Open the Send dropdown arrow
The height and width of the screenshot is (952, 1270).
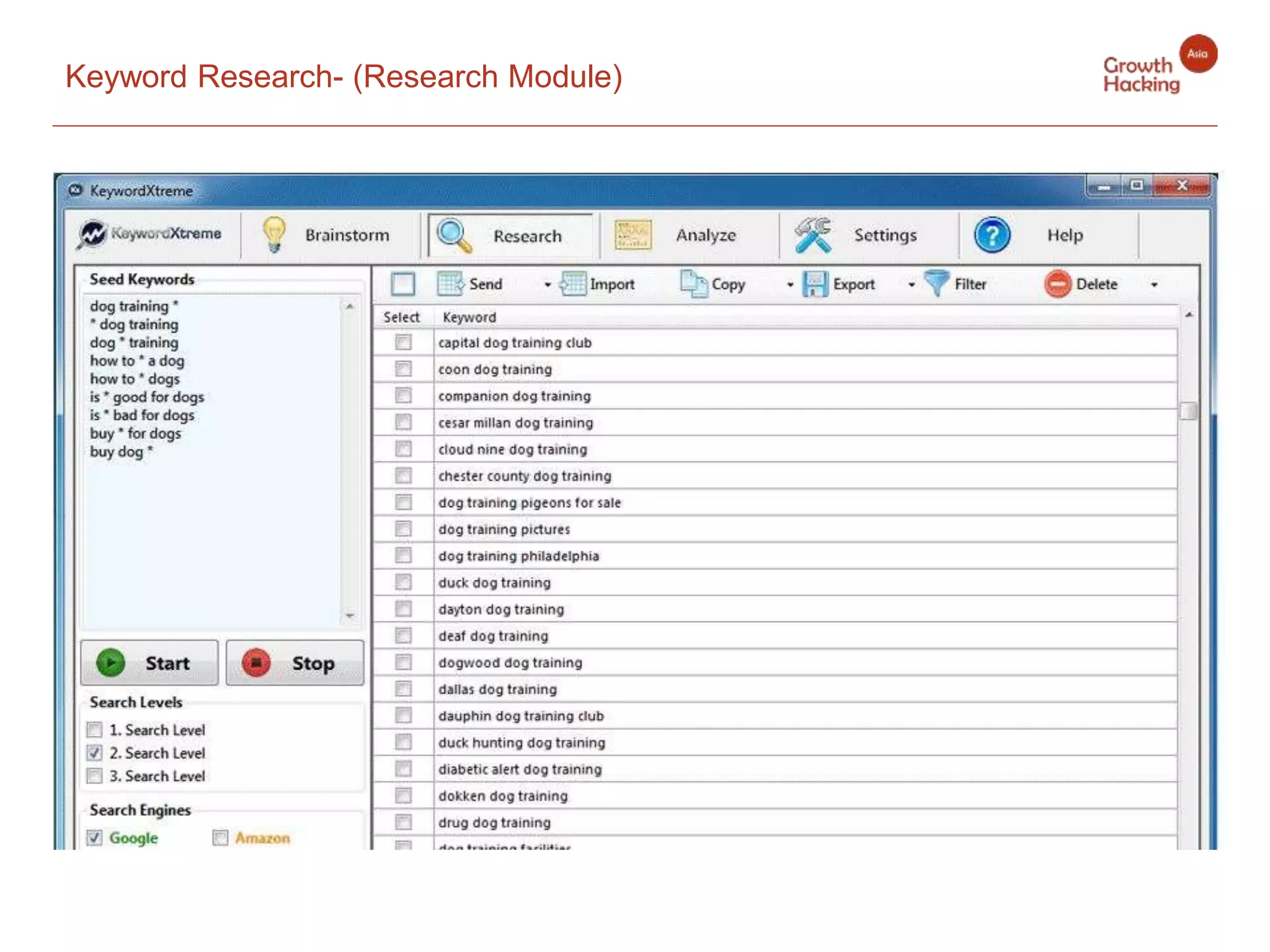(548, 284)
